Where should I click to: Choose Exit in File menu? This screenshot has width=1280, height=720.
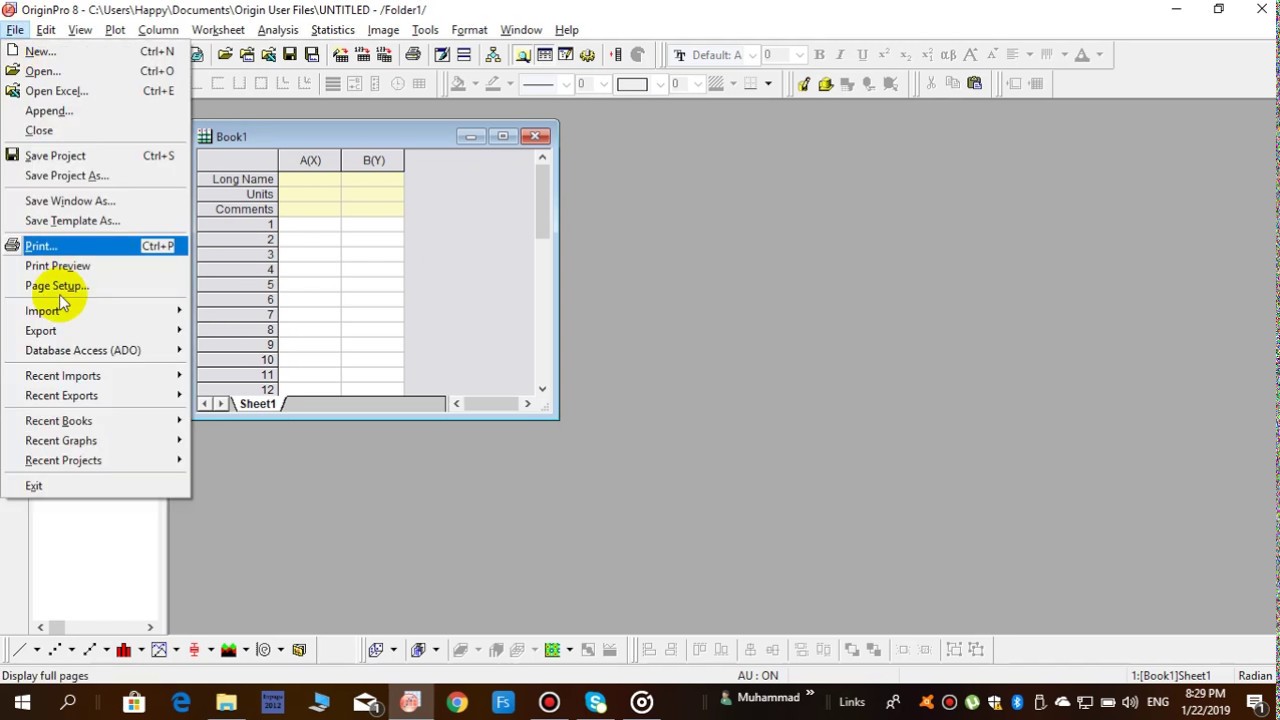95,486
